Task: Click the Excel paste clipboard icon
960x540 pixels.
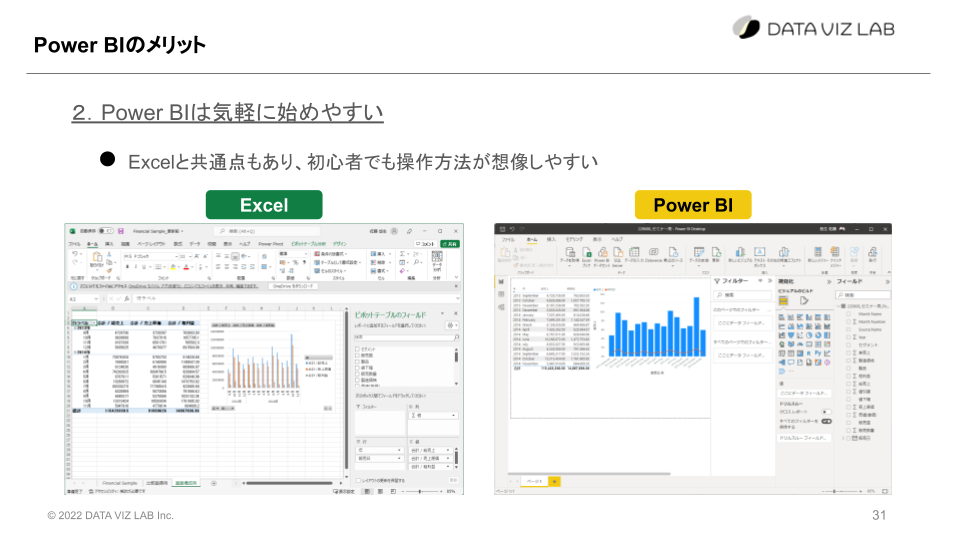Action: (x=97, y=258)
